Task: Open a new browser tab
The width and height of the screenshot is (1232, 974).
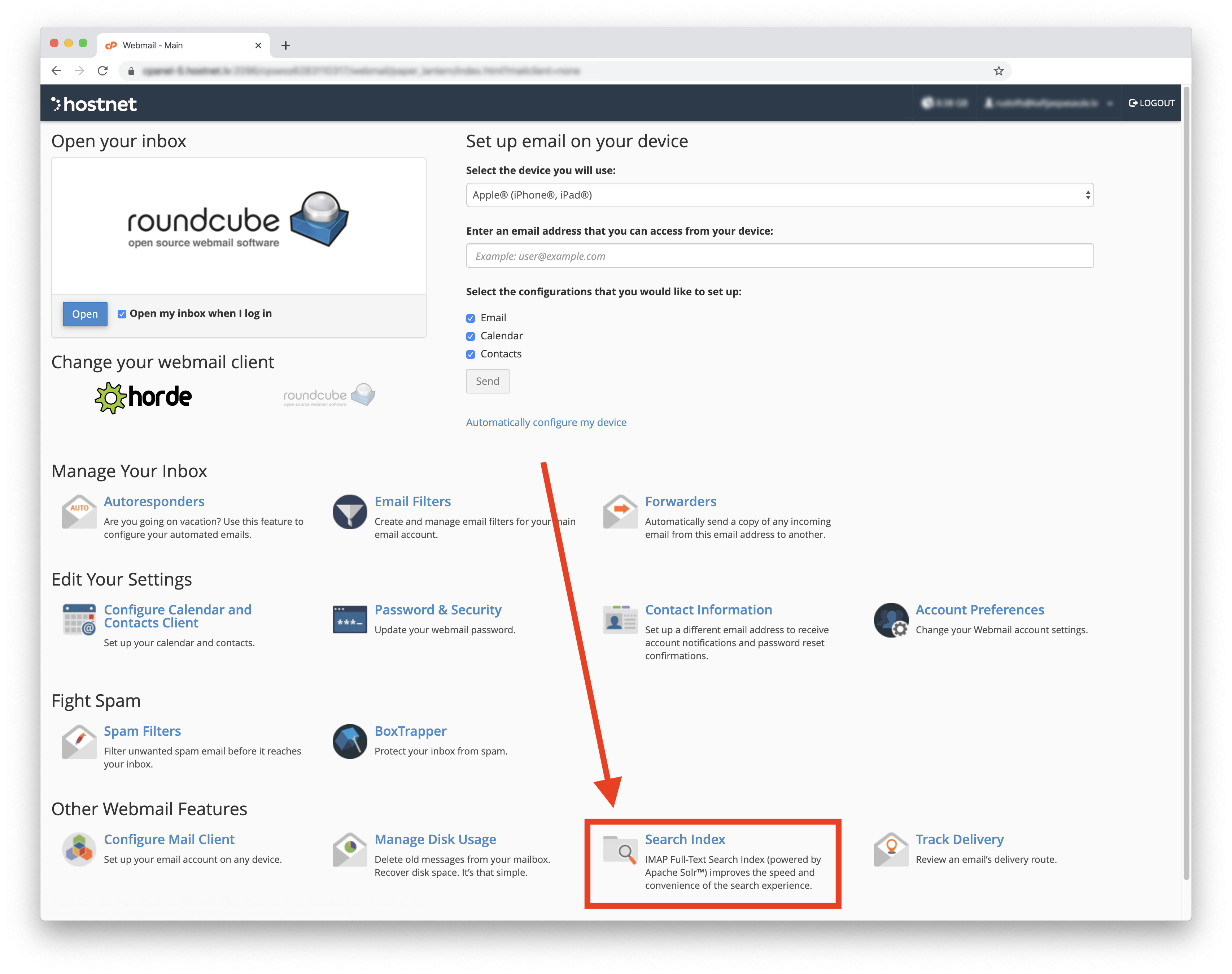Action: pos(286,45)
